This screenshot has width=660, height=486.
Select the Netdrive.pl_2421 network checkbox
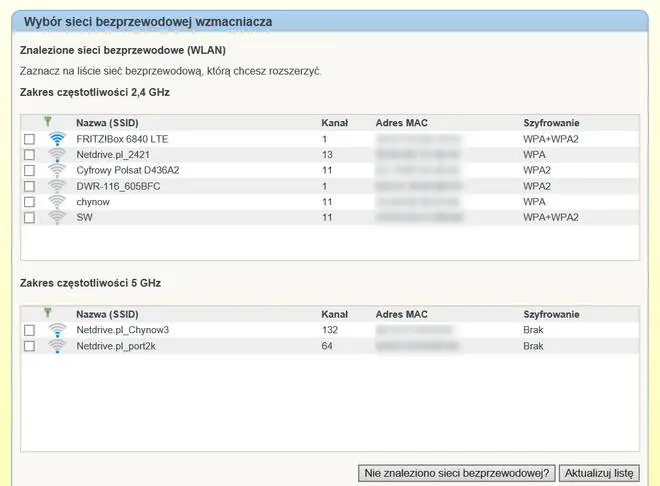click(x=29, y=155)
